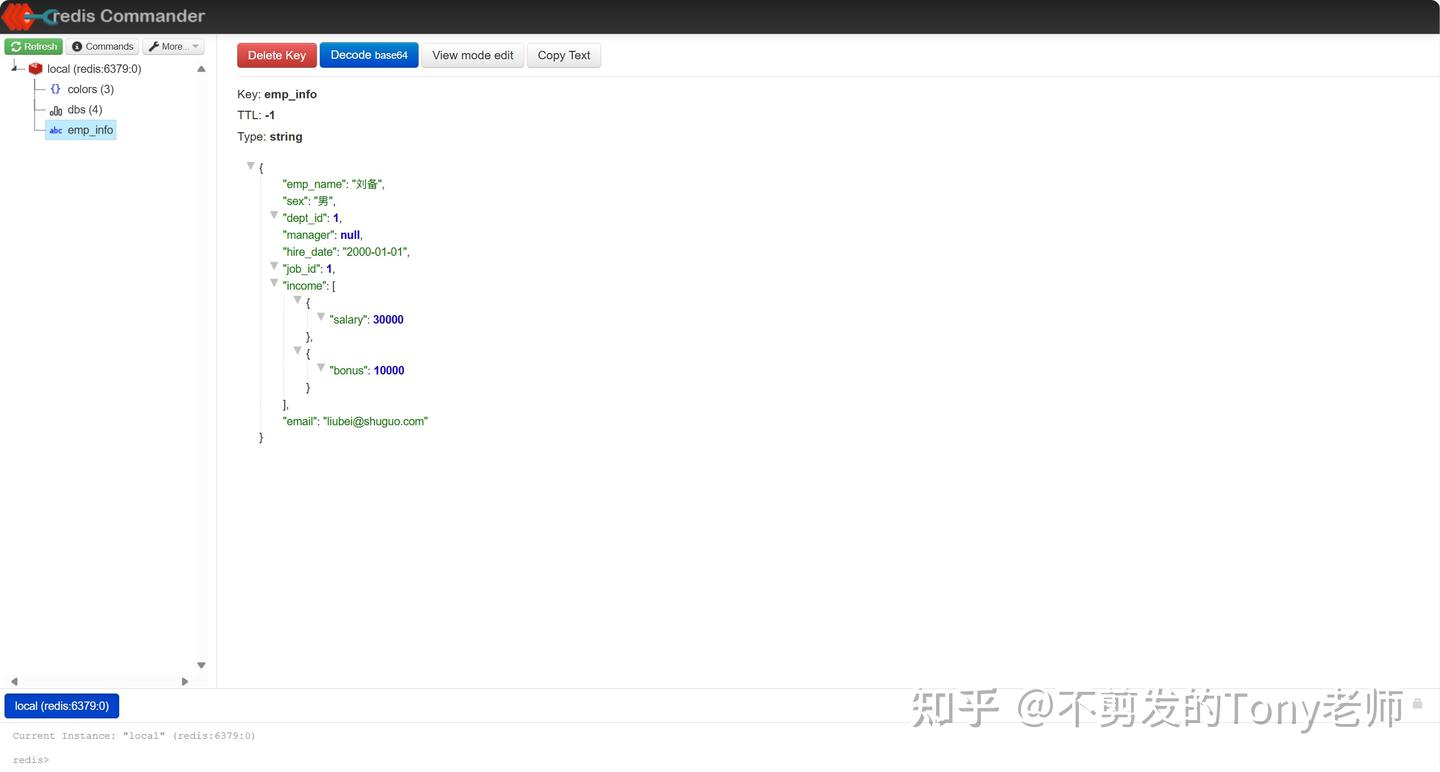The image size is (1440, 772).
Task: Click the hash icon next to colors key
Action: [x=56, y=89]
